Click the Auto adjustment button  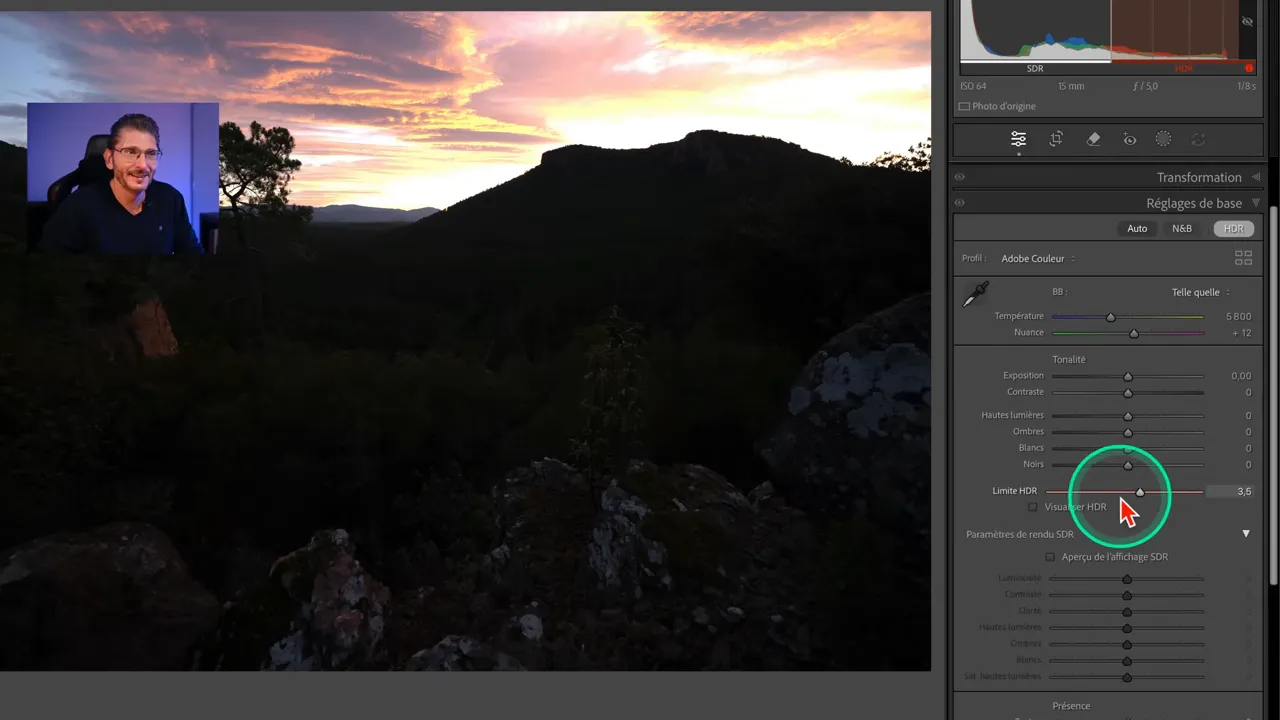coord(1137,228)
